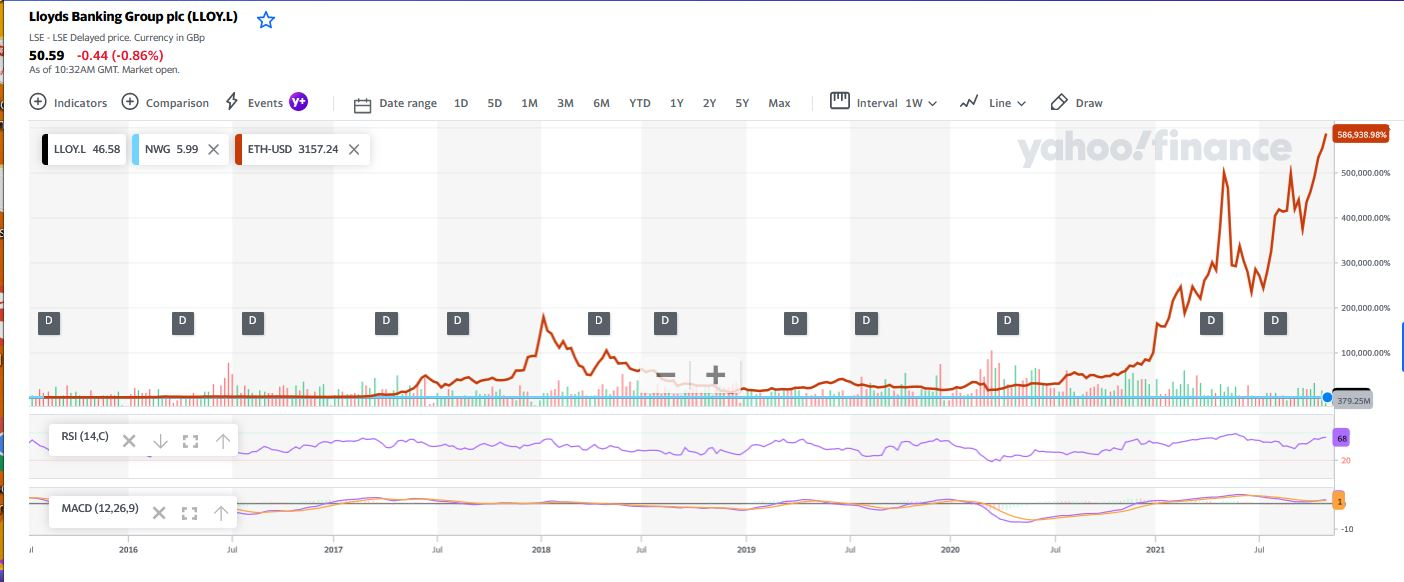Click the -0.44 (-0.86%) price change
Screen dimensions: 1404x582
coord(120,55)
